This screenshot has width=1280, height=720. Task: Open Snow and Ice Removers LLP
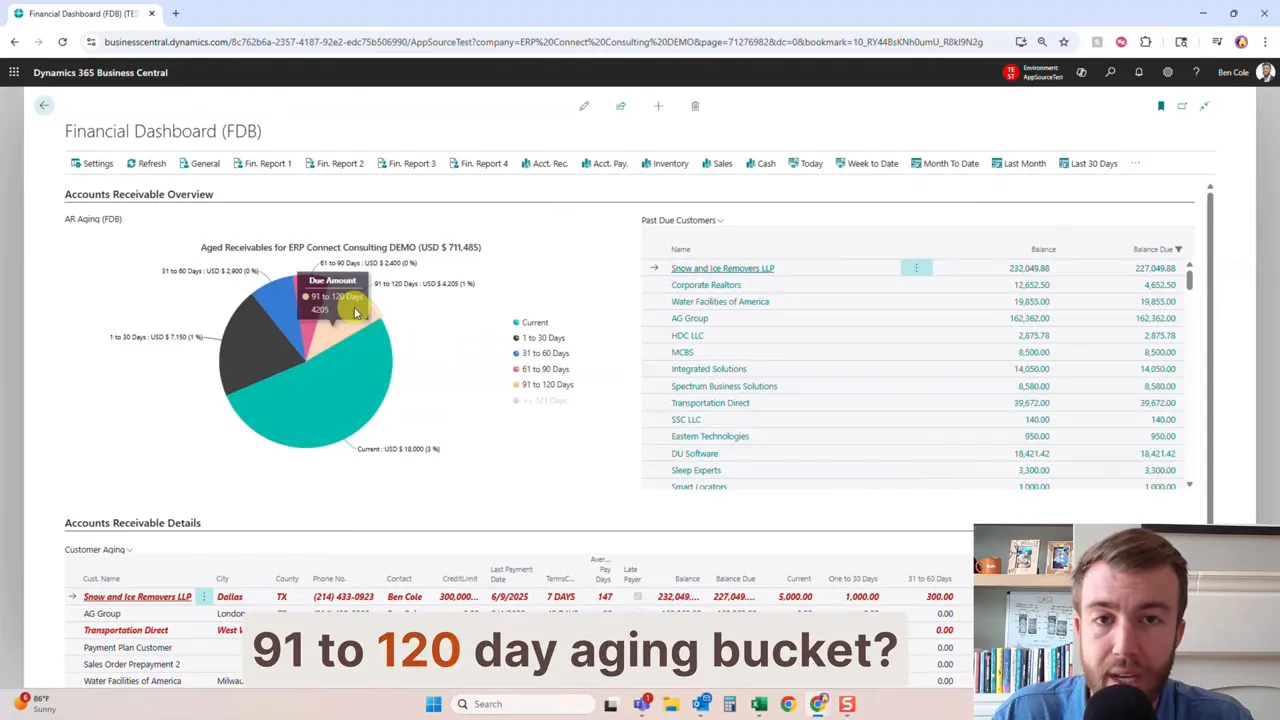tap(722, 268)
